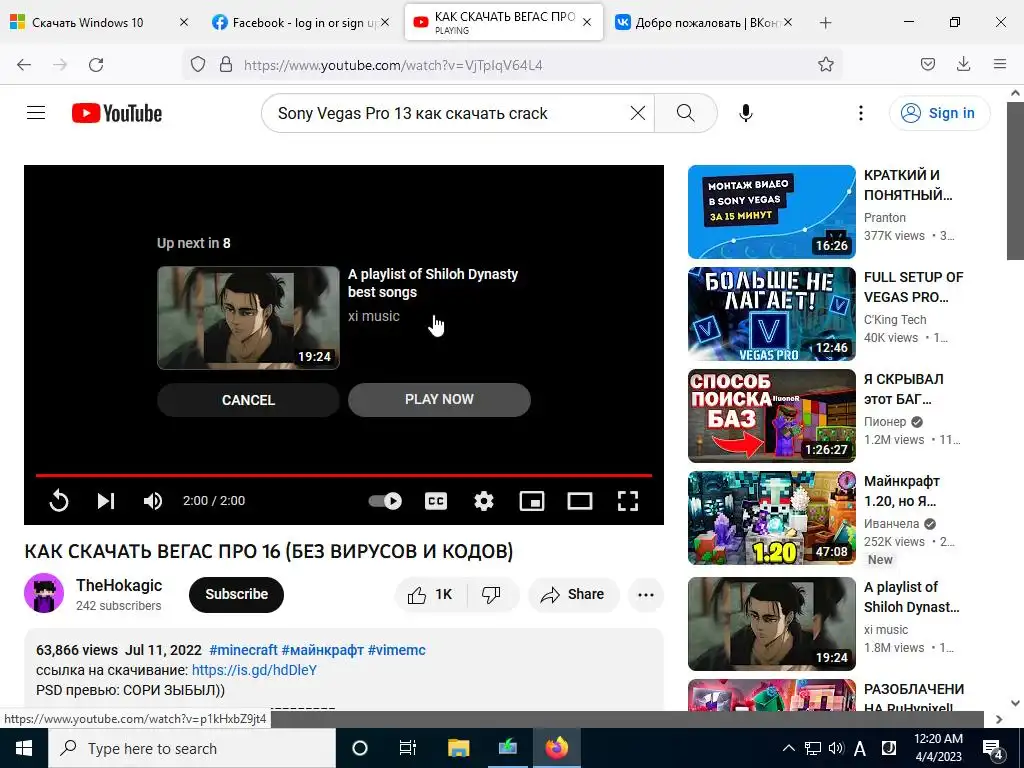The width and height of the screenshot is (1024, 768).
Task: Open the #майнкрафт hashtag
Action: (323, 650)
